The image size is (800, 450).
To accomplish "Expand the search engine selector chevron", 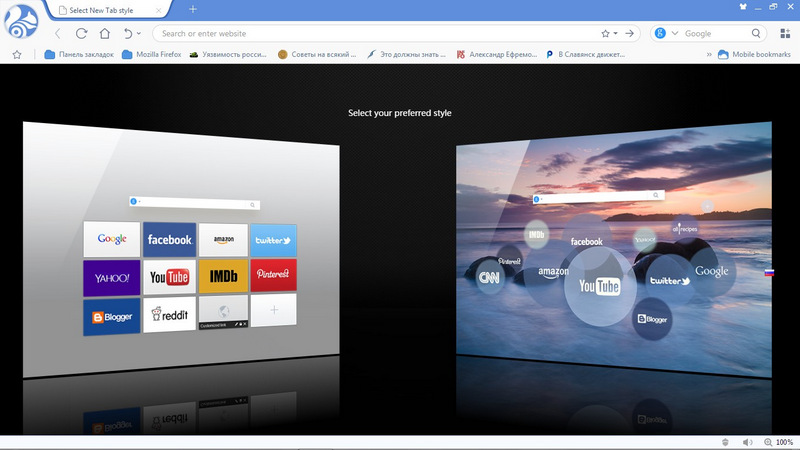I will click(674, 34).
